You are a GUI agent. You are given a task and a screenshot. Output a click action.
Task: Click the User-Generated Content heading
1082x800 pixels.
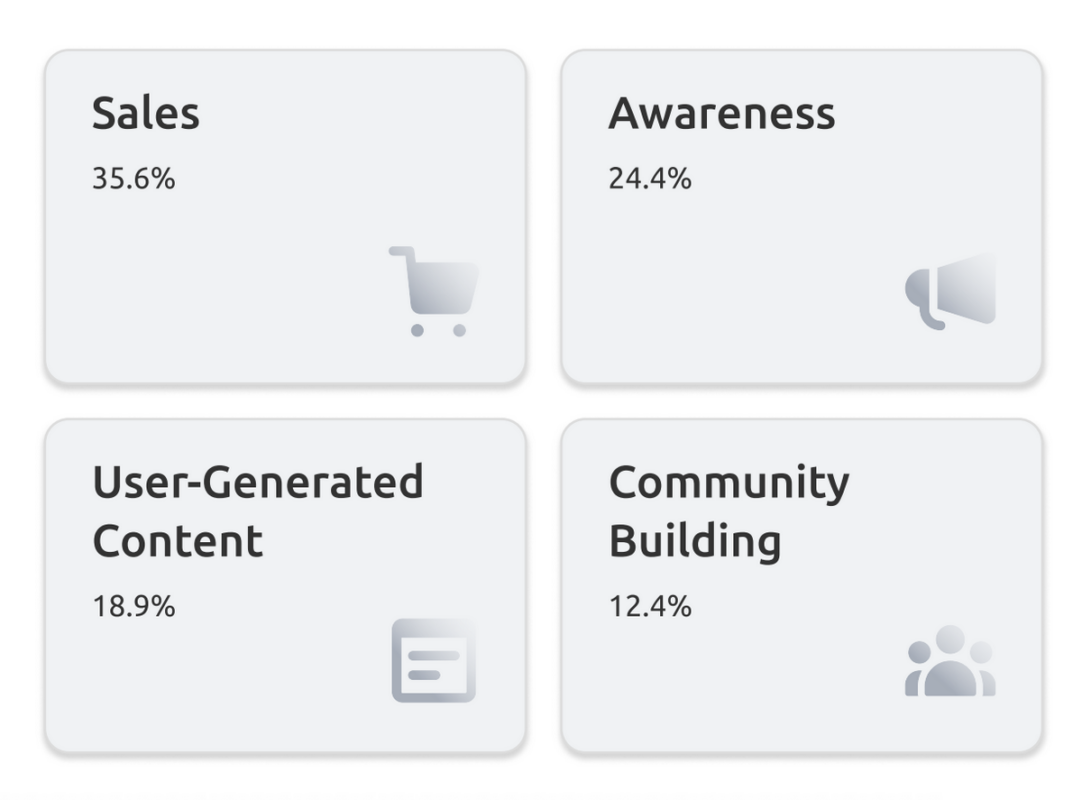[x=257, y=511]
